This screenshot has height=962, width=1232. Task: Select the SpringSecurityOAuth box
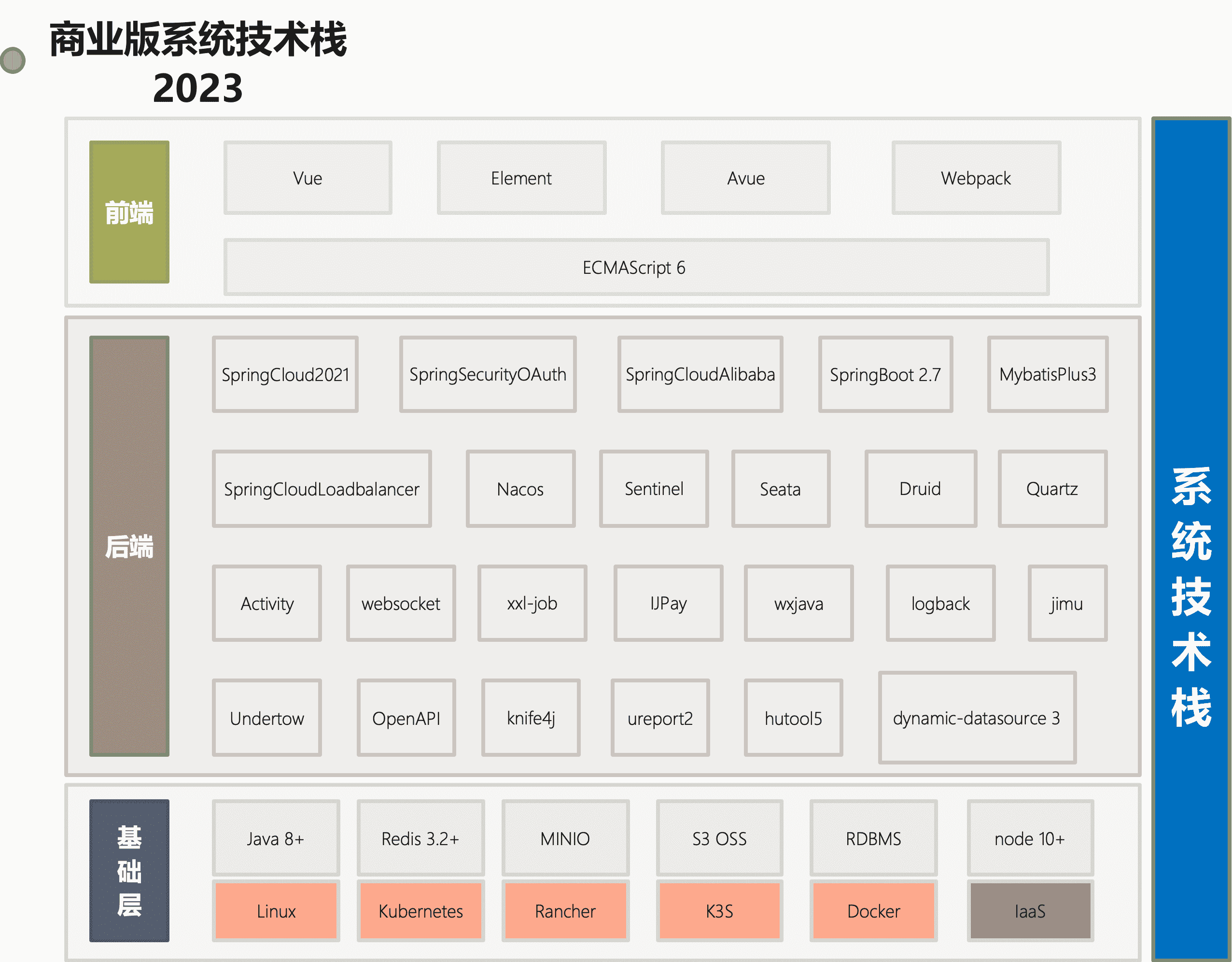(488, 374)
